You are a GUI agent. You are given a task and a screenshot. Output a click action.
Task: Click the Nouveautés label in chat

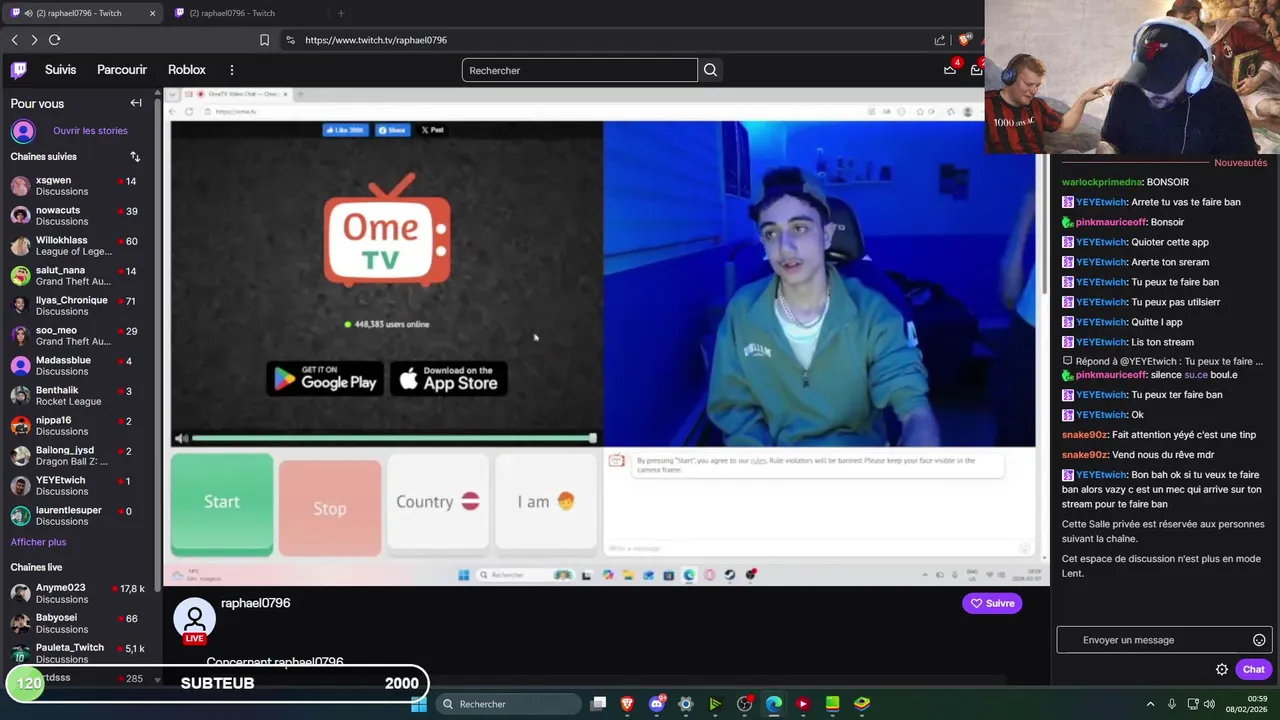(x=1240, y=163)
